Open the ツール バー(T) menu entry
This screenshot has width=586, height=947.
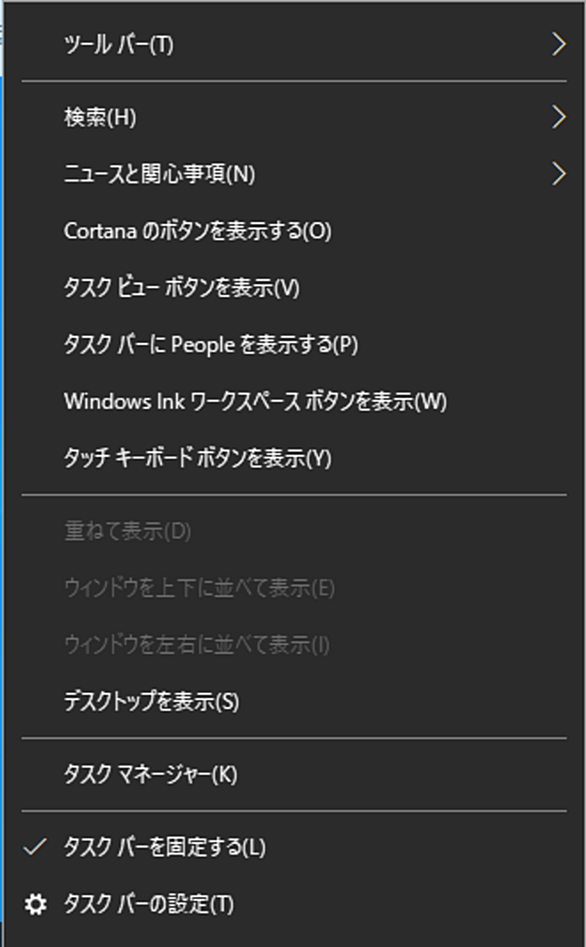tap(294, 45)
